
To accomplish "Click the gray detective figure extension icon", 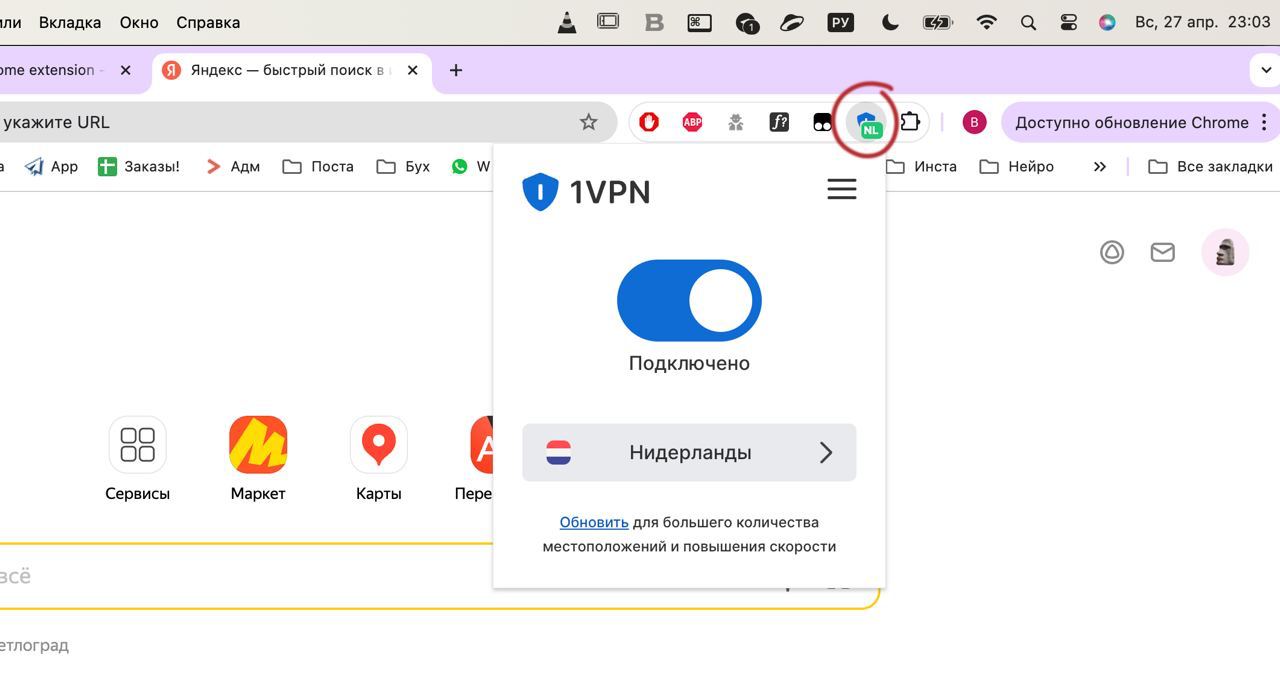I will click(x=736, y=122).
